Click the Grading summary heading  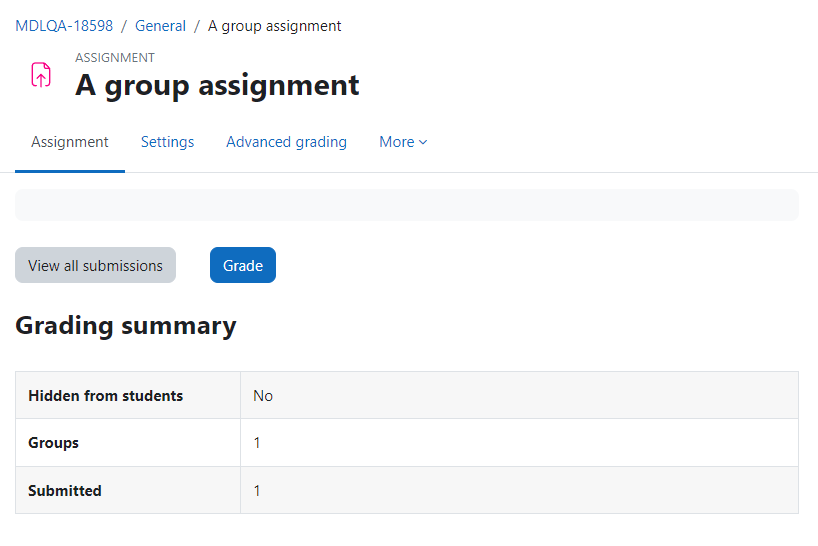click(126, 325)
